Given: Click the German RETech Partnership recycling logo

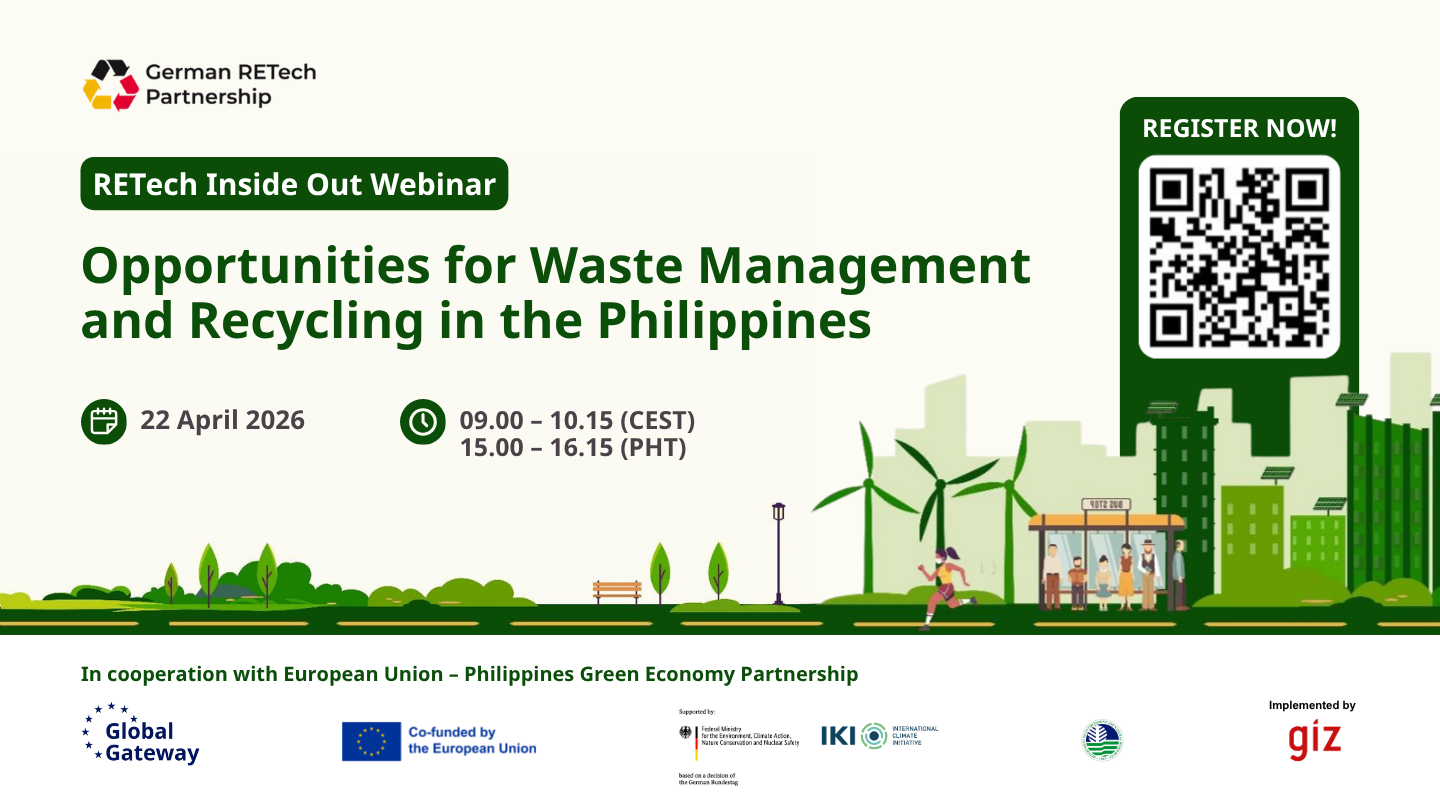Looking at the screenshot, I should 111,85.
